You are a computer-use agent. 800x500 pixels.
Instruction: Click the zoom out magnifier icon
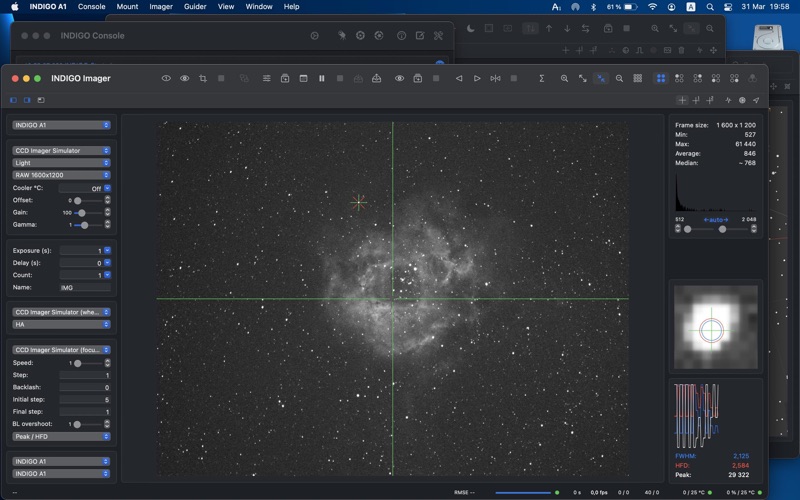click(619, 78)
